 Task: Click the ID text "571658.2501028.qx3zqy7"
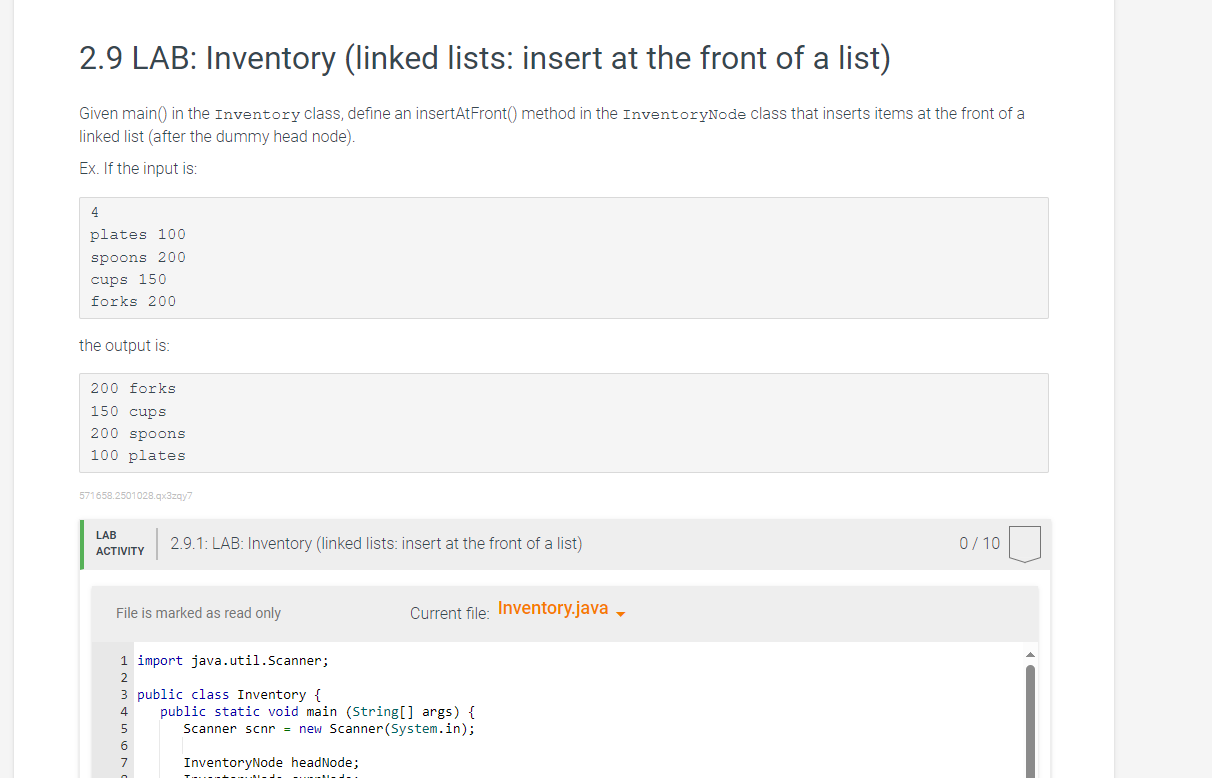click(x=135, y=495)
